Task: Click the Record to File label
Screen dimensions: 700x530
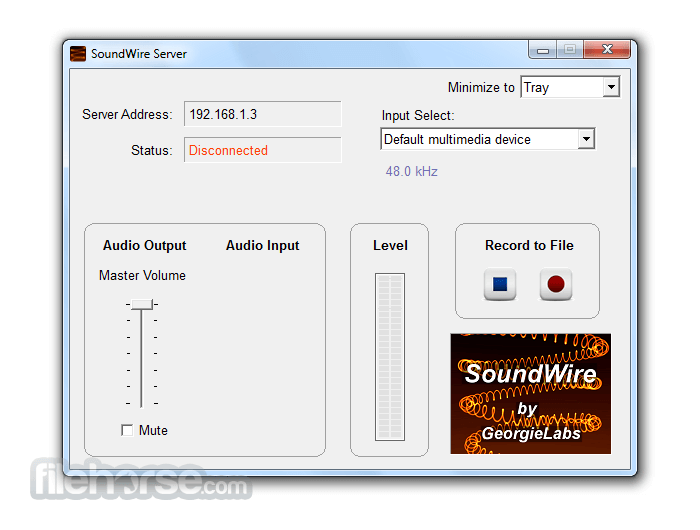Action: click(529, 245)
